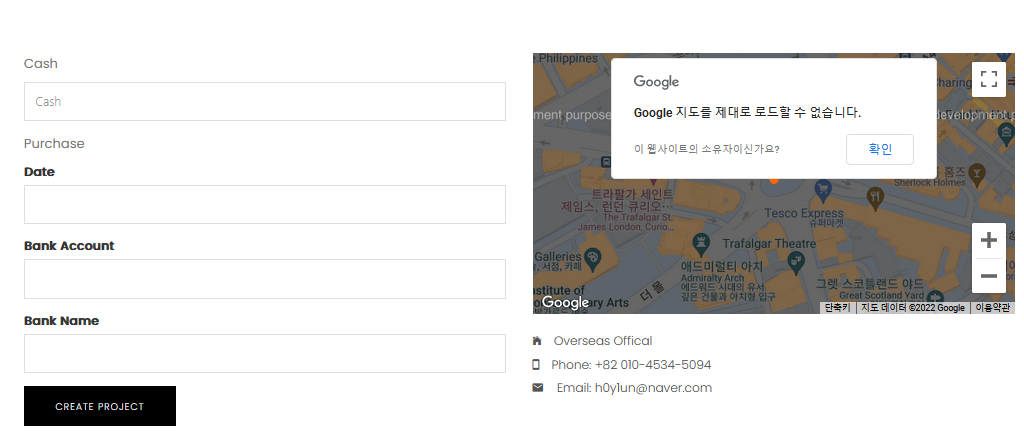Click the Tesco Express shopping cart marker
Viewport: 1024px width, 440px height.
point(824,189)
